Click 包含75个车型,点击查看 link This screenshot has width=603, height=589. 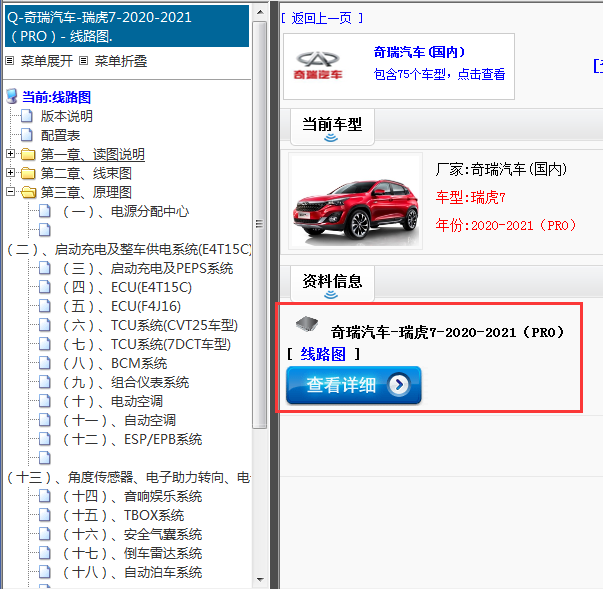pyautogui.click(x=439, y=74)
